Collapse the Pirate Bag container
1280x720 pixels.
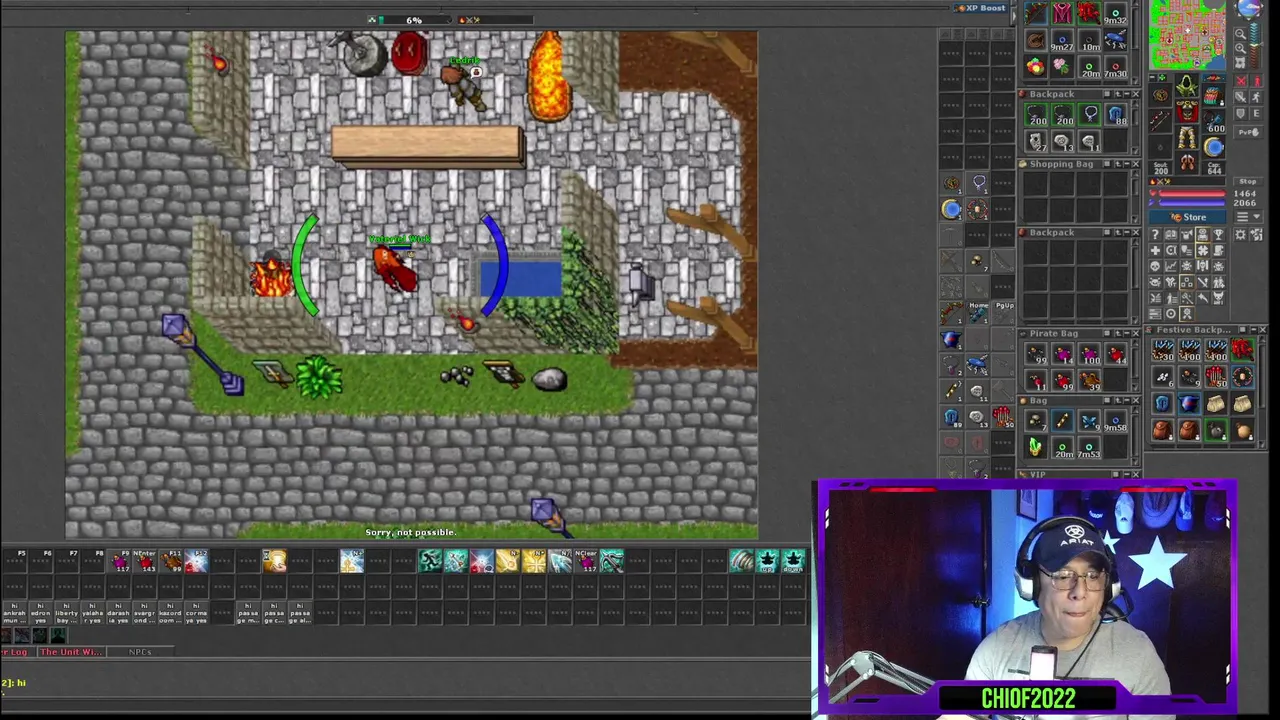coord(1127,334)
